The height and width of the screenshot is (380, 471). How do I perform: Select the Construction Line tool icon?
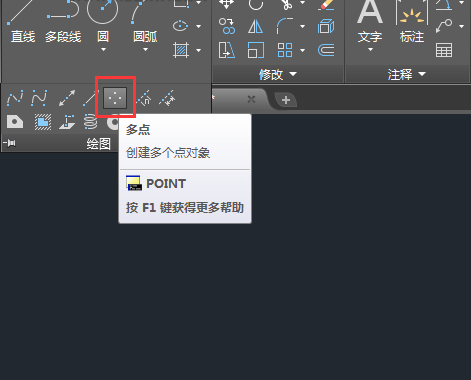coord(67,98)
